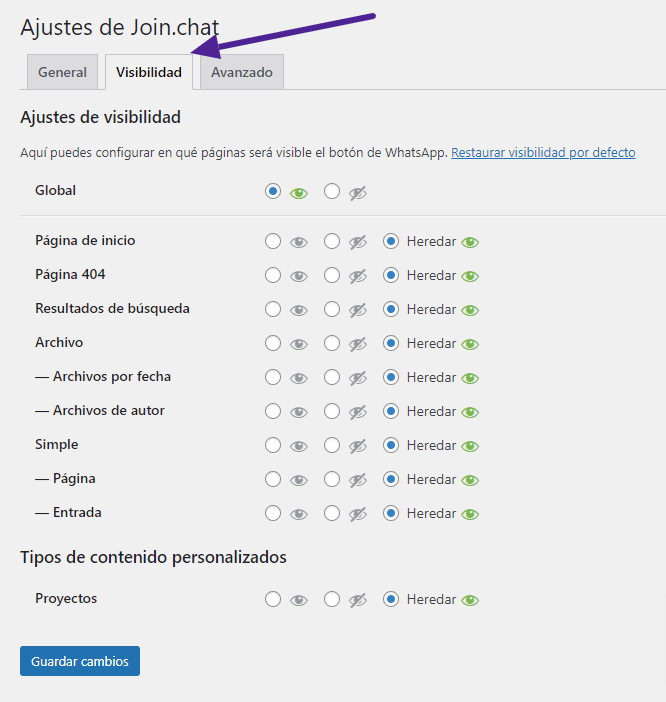Click green inherited eye for Página de inicio
Screen dimensions: 666x702
tap(470, 243)
